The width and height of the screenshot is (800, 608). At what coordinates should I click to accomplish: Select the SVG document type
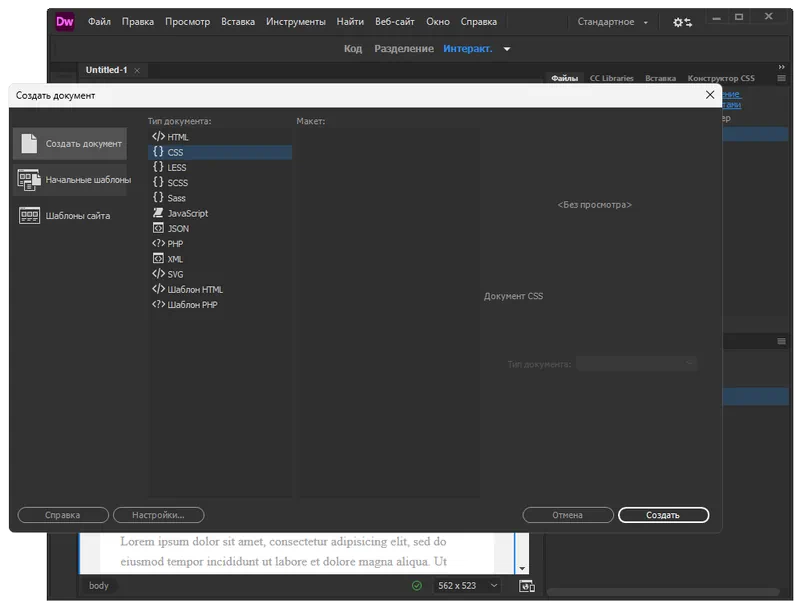click(x=220, y=274)
